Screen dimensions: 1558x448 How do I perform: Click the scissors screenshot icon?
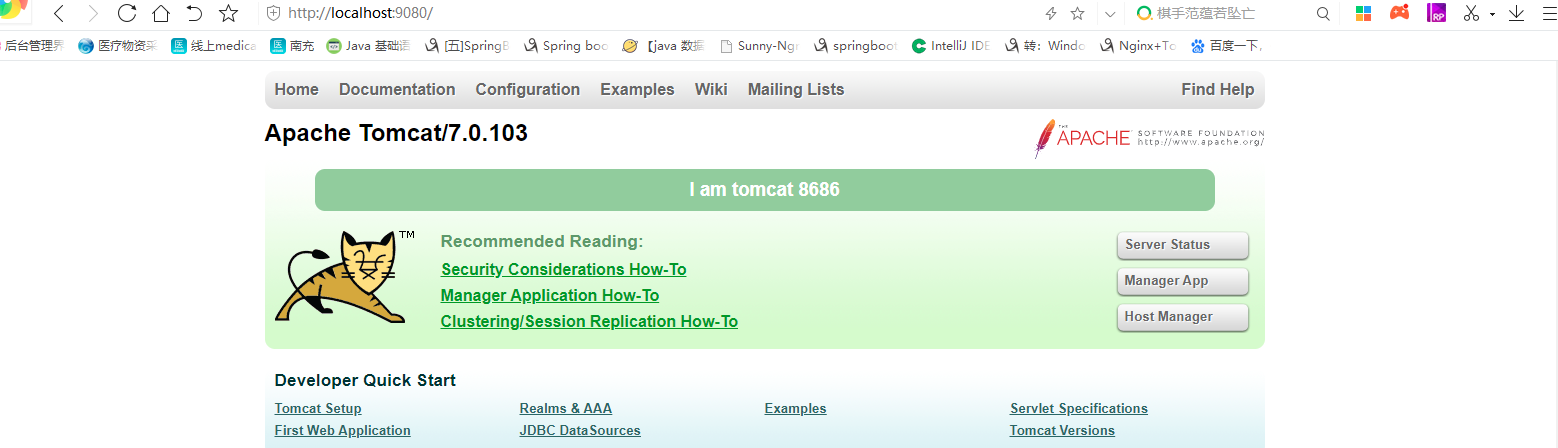tap(1471, 14)
